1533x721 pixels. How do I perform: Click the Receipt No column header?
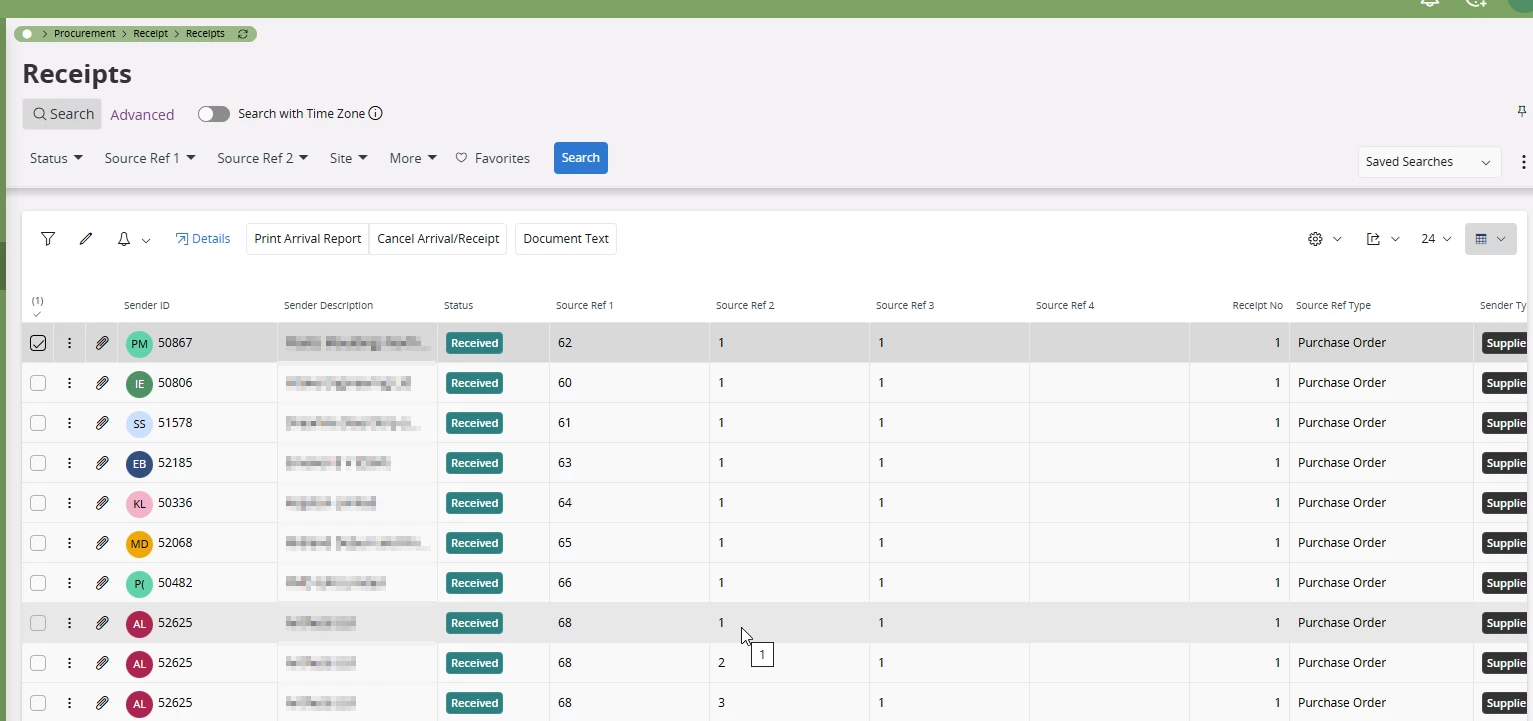pos(1257,306)
